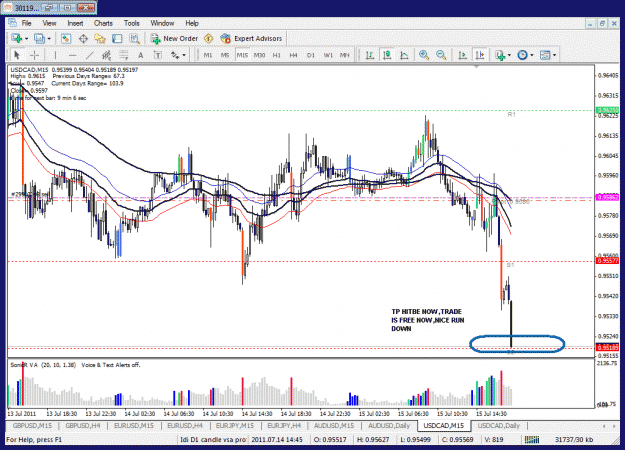The width and height of the screenshot is (625, 450).
Task: Switch to the EURUSD,H4 chart tab
Action: pos(185,426)
